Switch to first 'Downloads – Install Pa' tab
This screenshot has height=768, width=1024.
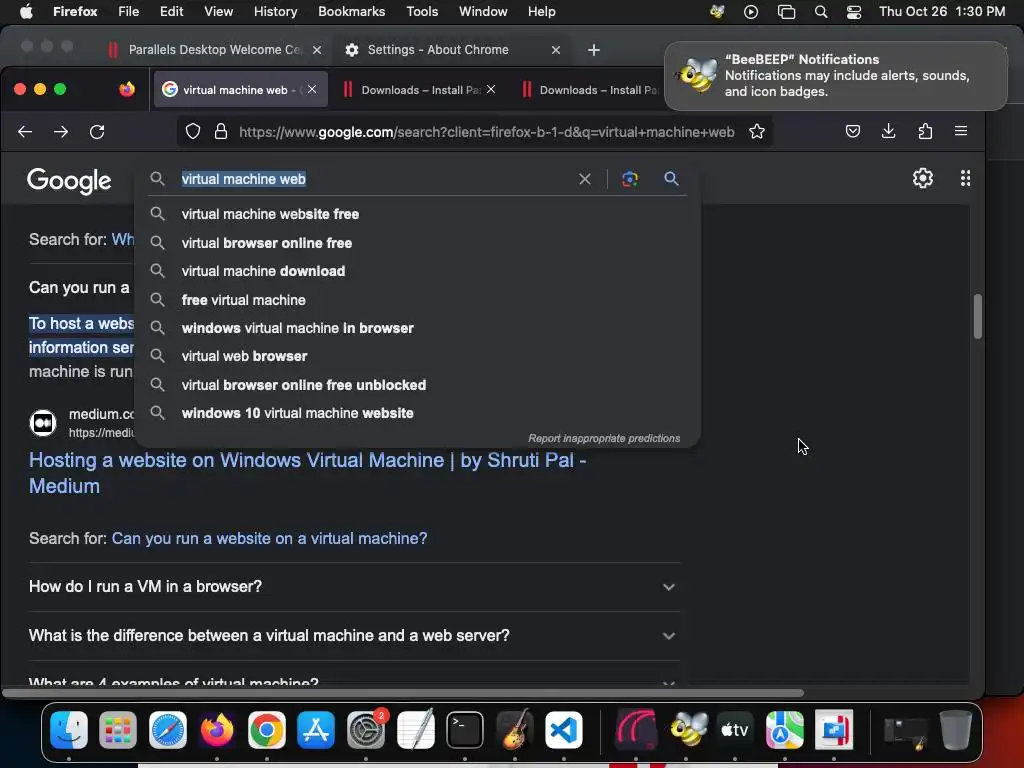coord(419,90)
